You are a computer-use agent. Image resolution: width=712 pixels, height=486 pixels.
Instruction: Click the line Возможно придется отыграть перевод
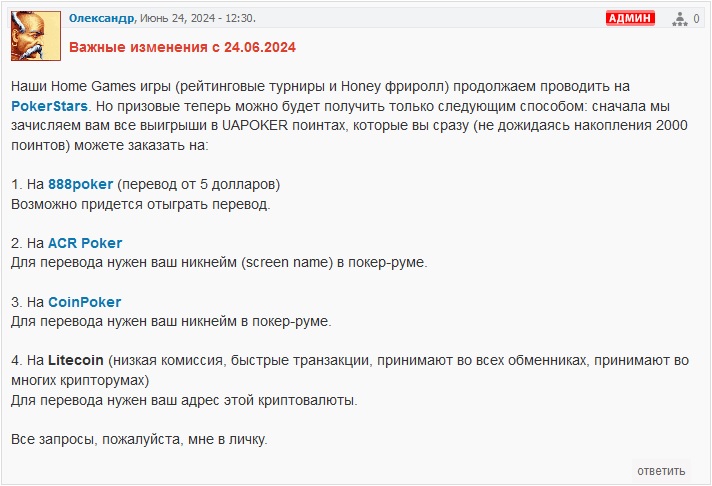pyautogui.click(x=141, y=204)
